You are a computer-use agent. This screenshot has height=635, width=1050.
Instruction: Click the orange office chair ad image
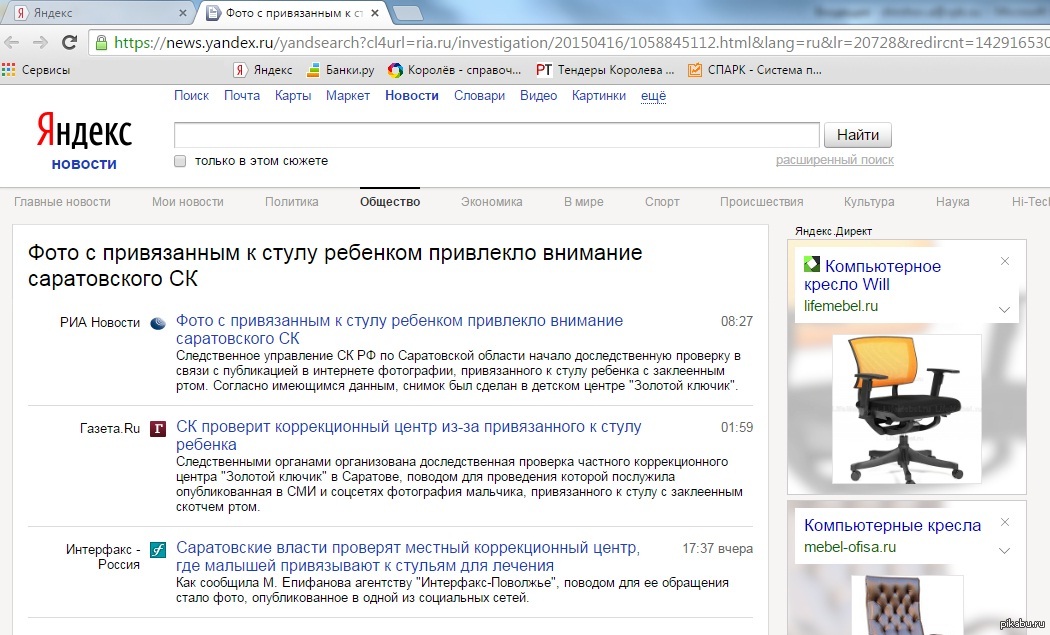coord(906,409)
